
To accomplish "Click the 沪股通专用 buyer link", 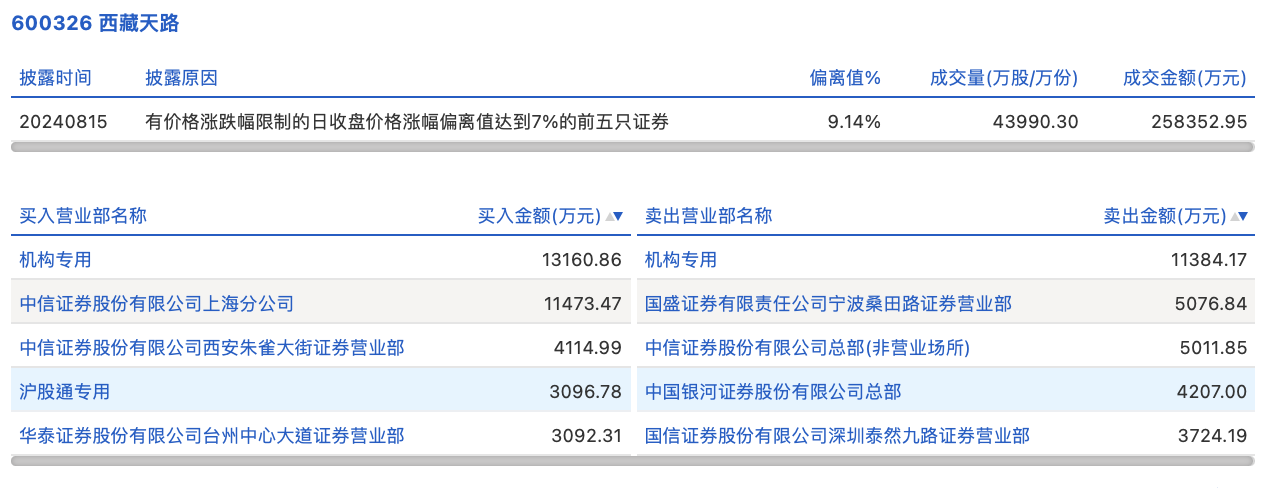I will [65, 392].
